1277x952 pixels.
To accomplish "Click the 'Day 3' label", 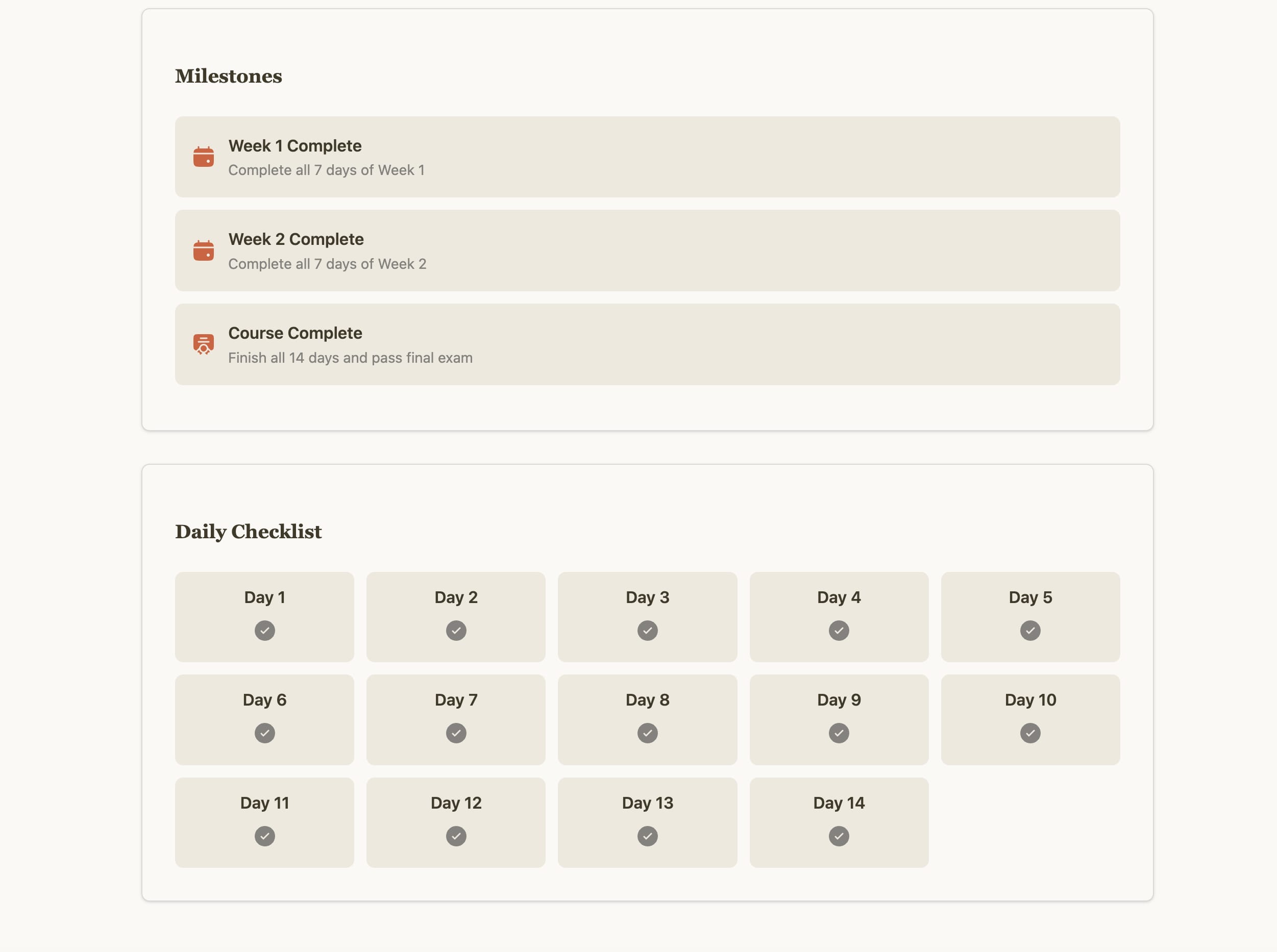I will coord(648,597).
